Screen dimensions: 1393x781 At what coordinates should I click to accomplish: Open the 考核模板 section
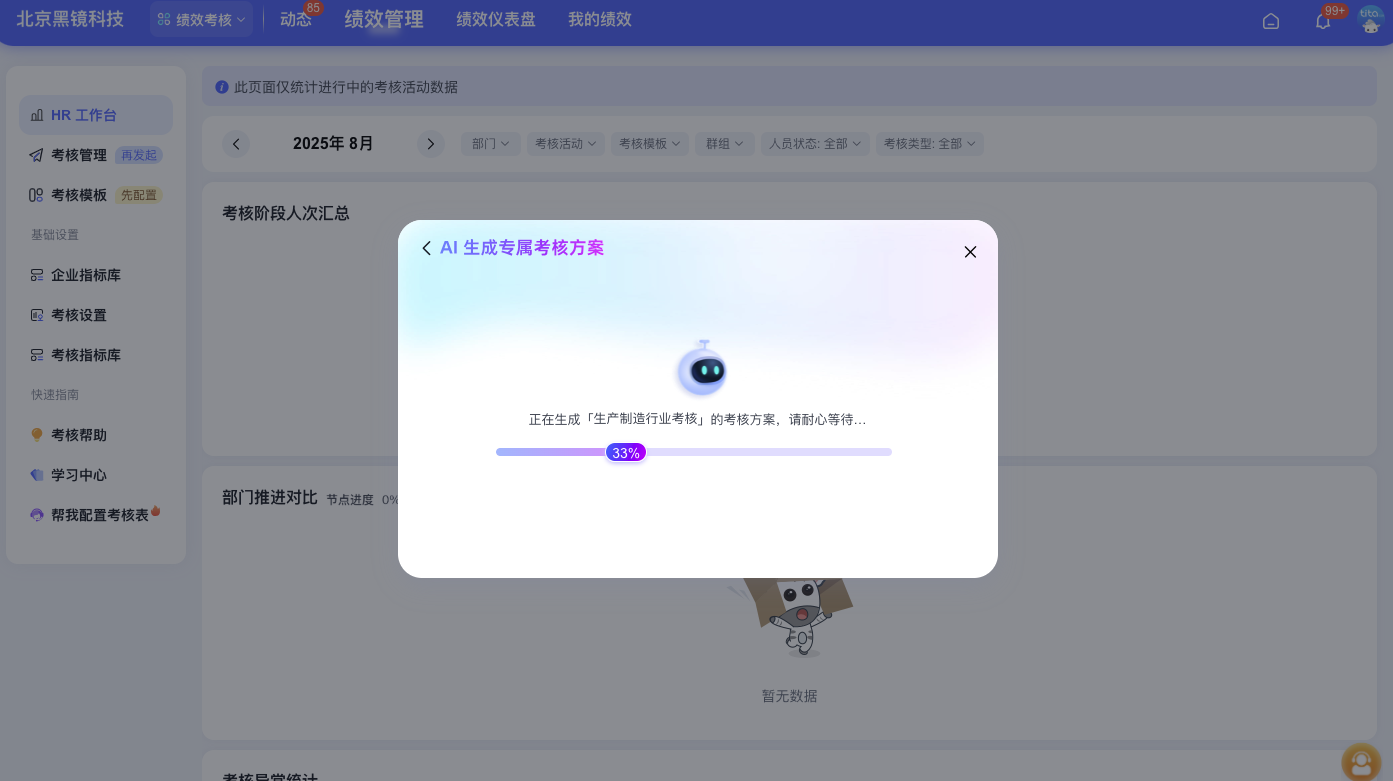(79, 195)
